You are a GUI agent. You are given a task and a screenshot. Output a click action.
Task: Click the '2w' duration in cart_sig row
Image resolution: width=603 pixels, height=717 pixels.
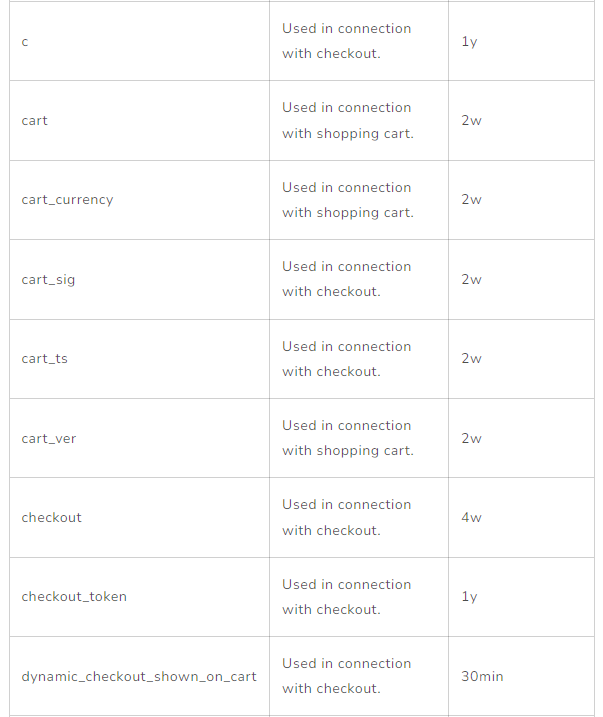coord(471,280)
